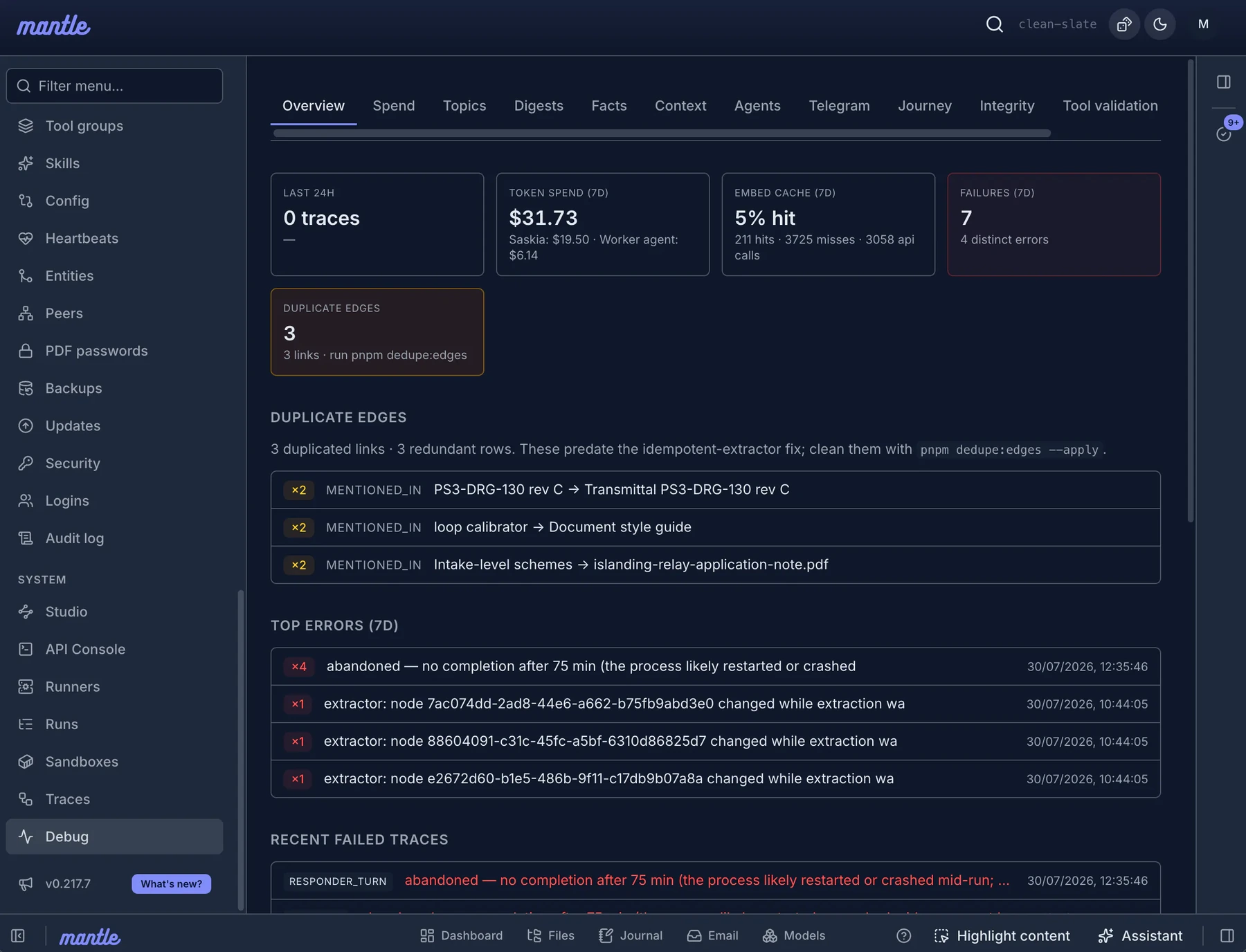Open the Assistant panel button
The width and height of the screenshot is (1246, 952).
click(1140, 935)
